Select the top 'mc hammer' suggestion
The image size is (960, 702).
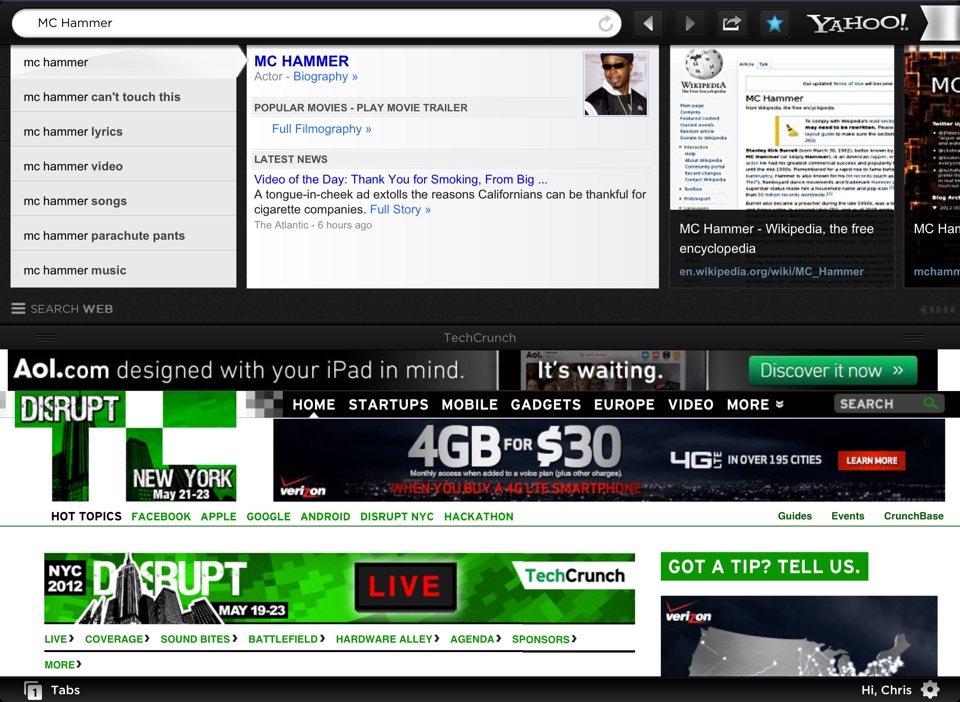123,62
